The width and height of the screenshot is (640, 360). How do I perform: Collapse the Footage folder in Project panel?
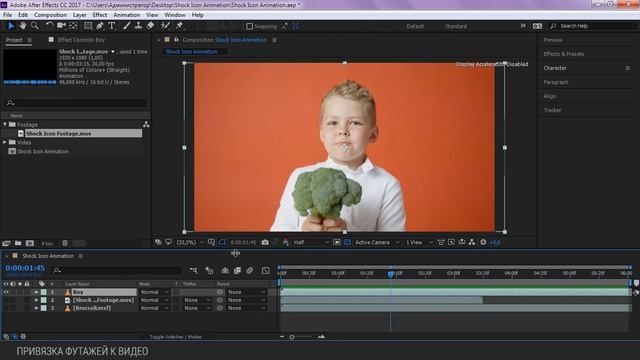(x=5, y=124)
